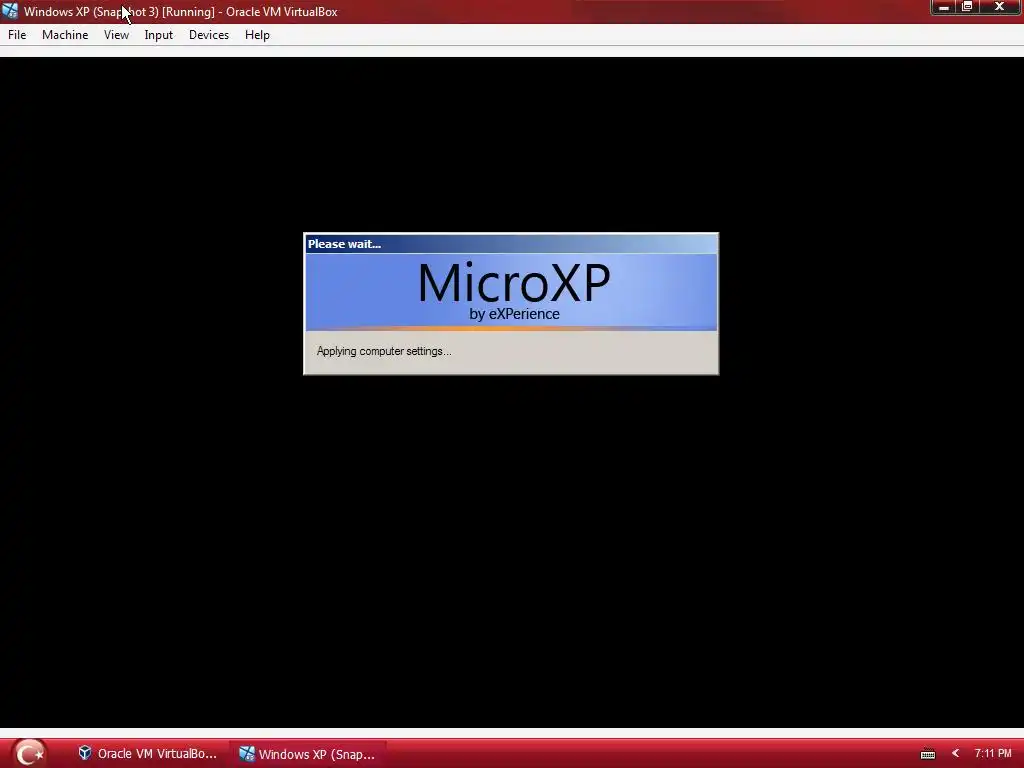
Task: Click the 'Please wait...' dialog title
Action: tap(344, 244)
